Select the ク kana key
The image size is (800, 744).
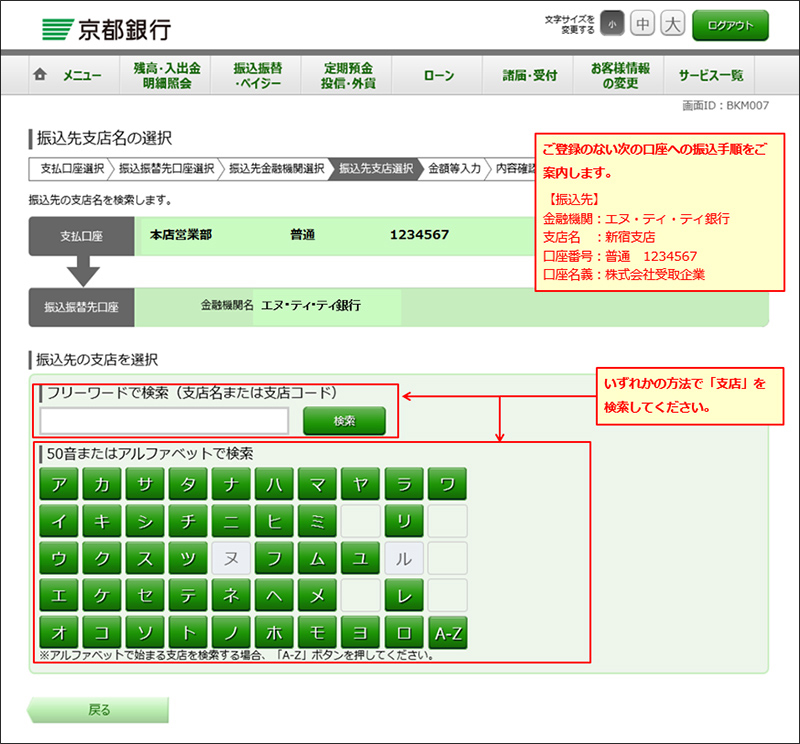click(102, 558)
